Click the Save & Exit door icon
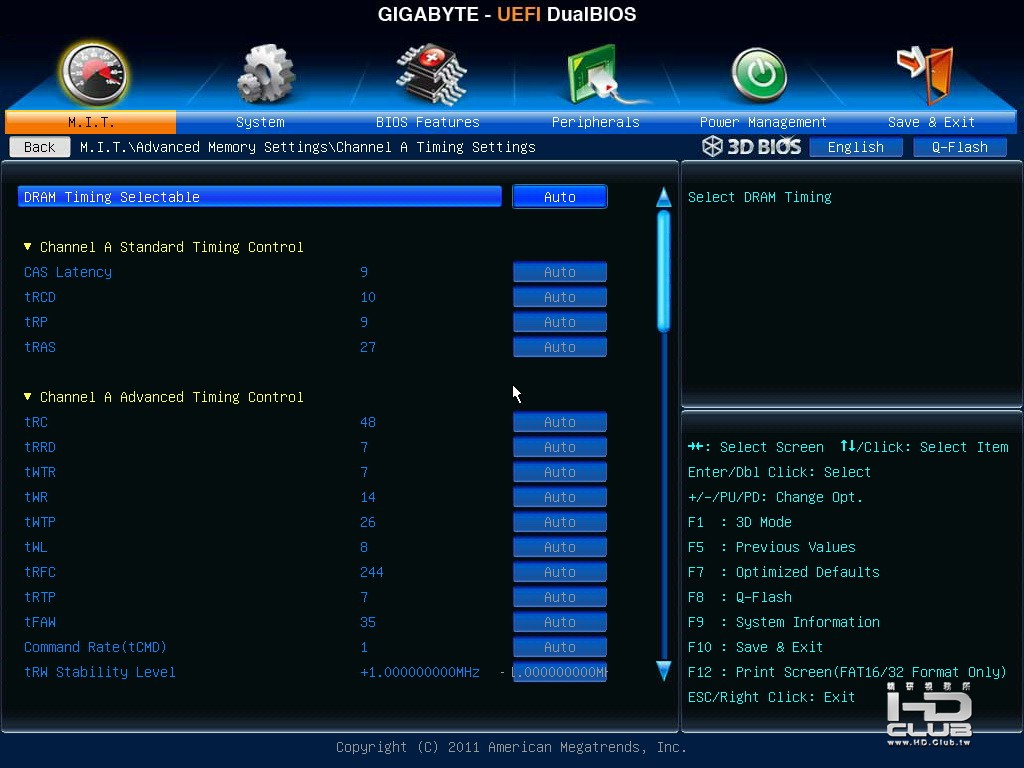Screen dimensions: 1024x768 click(x=926, y=74)
